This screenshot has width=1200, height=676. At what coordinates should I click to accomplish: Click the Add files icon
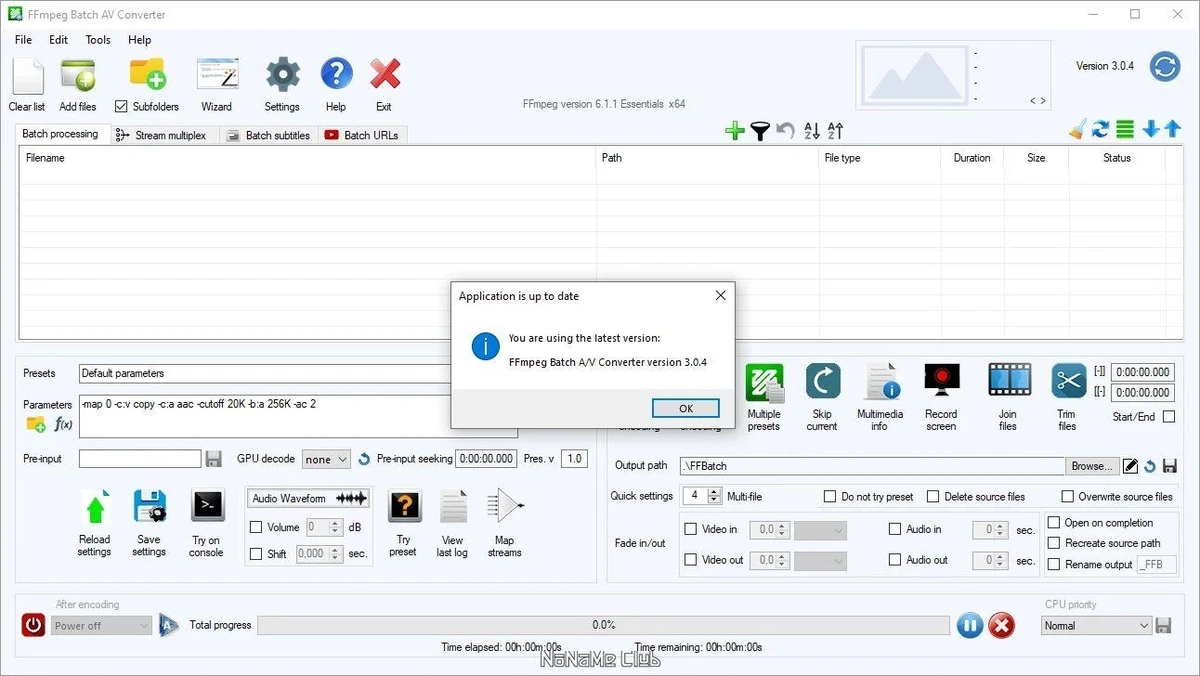(x=78, y=75)
